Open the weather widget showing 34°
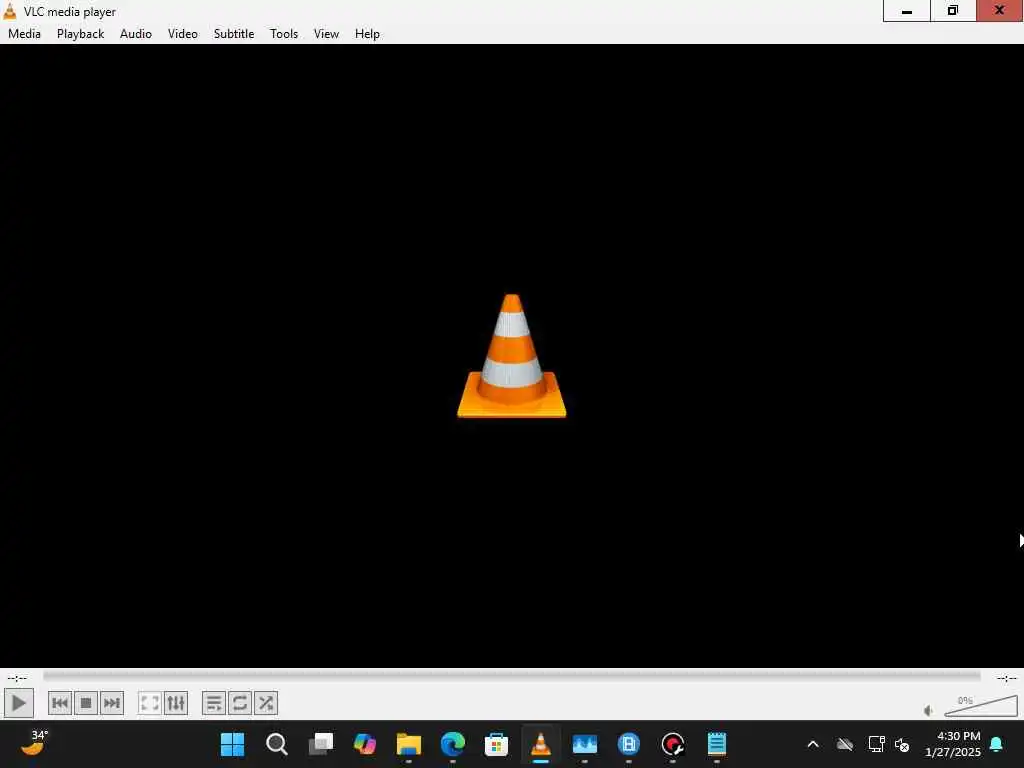The height and width of the screenshot is (768, 1024). pyautogui.click(x=35, y=743)
